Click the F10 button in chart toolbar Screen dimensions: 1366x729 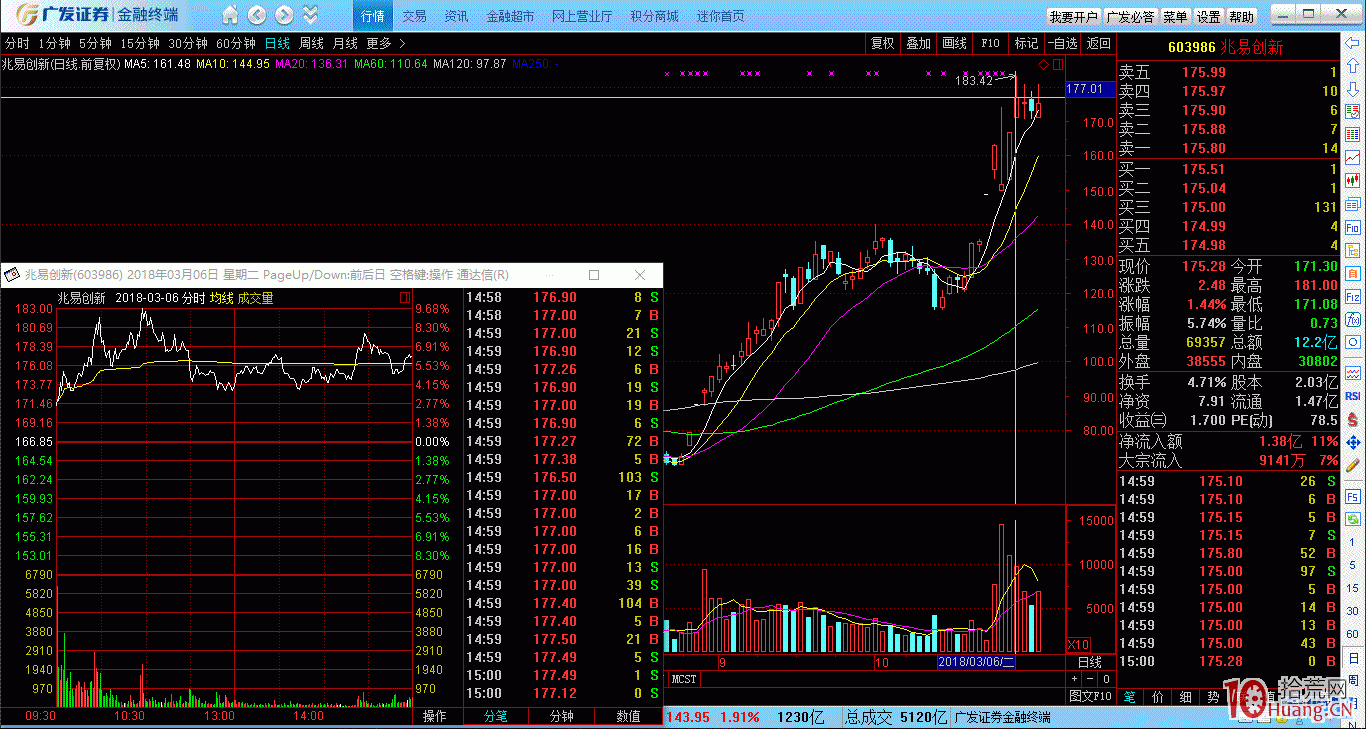(x=990, y=43)
